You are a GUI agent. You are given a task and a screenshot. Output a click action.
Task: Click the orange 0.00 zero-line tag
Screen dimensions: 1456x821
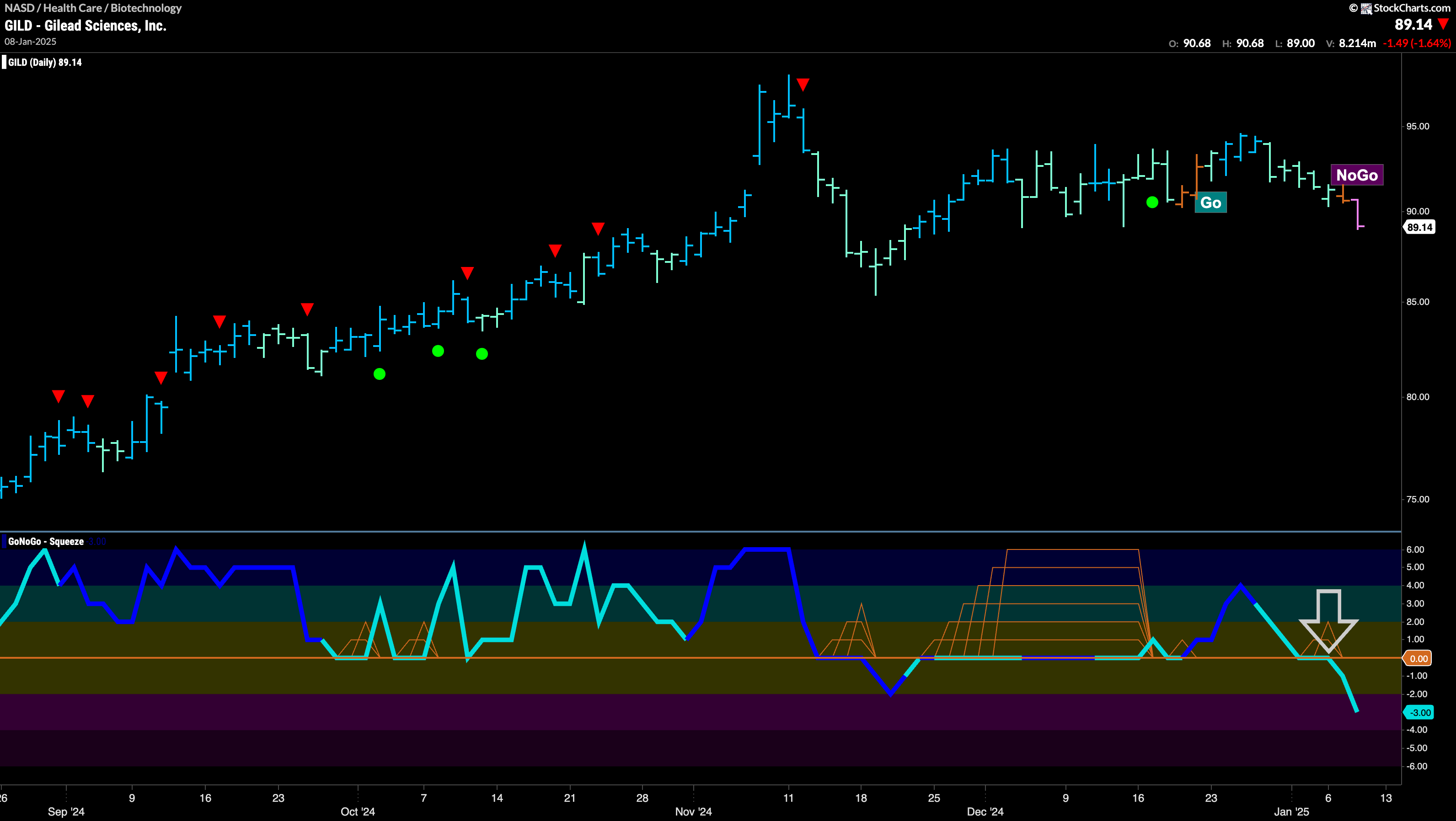pyautogui.click(x=1418, y=658)
